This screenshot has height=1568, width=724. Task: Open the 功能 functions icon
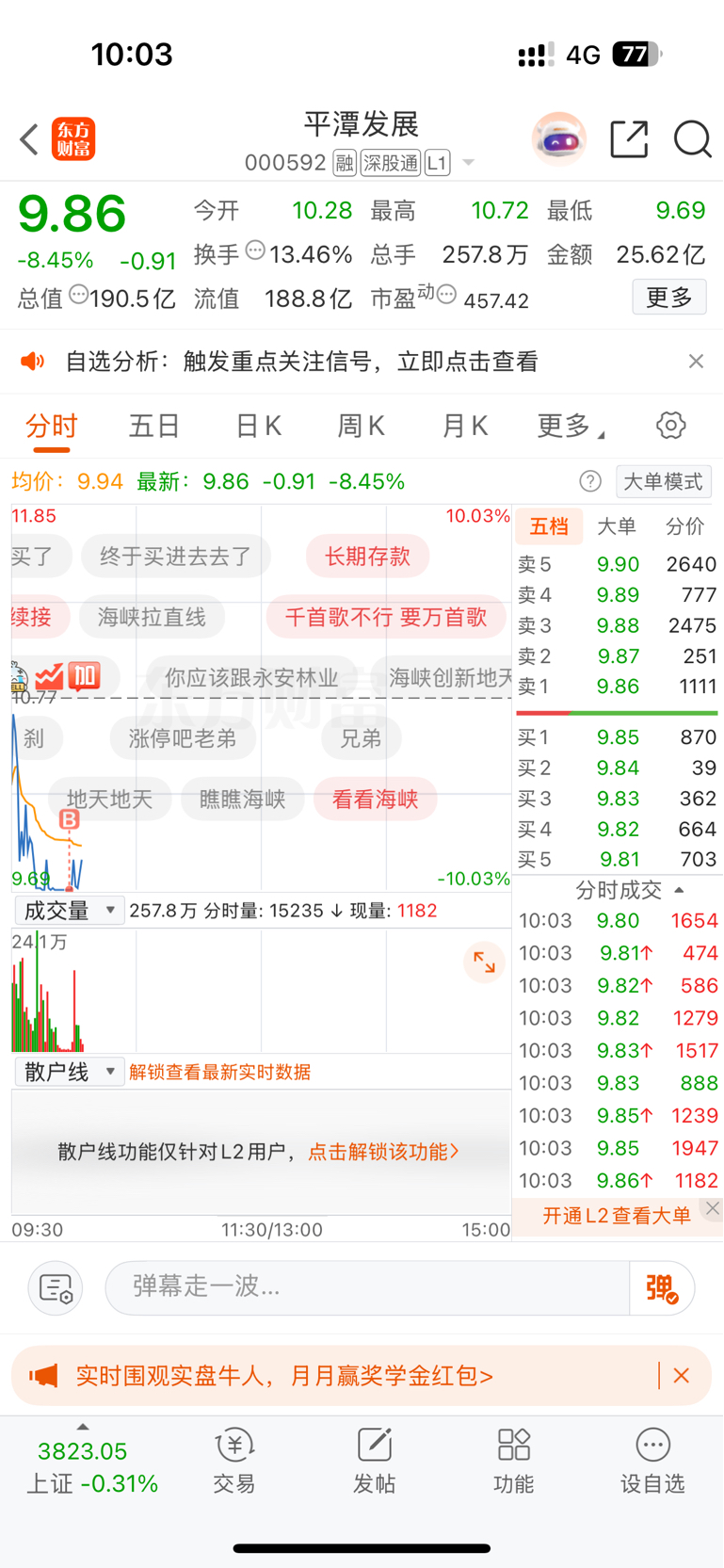point(514,1461)
